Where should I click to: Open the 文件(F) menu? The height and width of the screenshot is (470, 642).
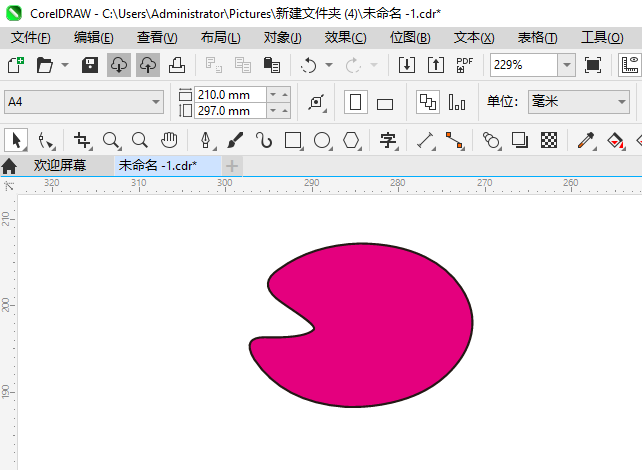tap(31, 38)
